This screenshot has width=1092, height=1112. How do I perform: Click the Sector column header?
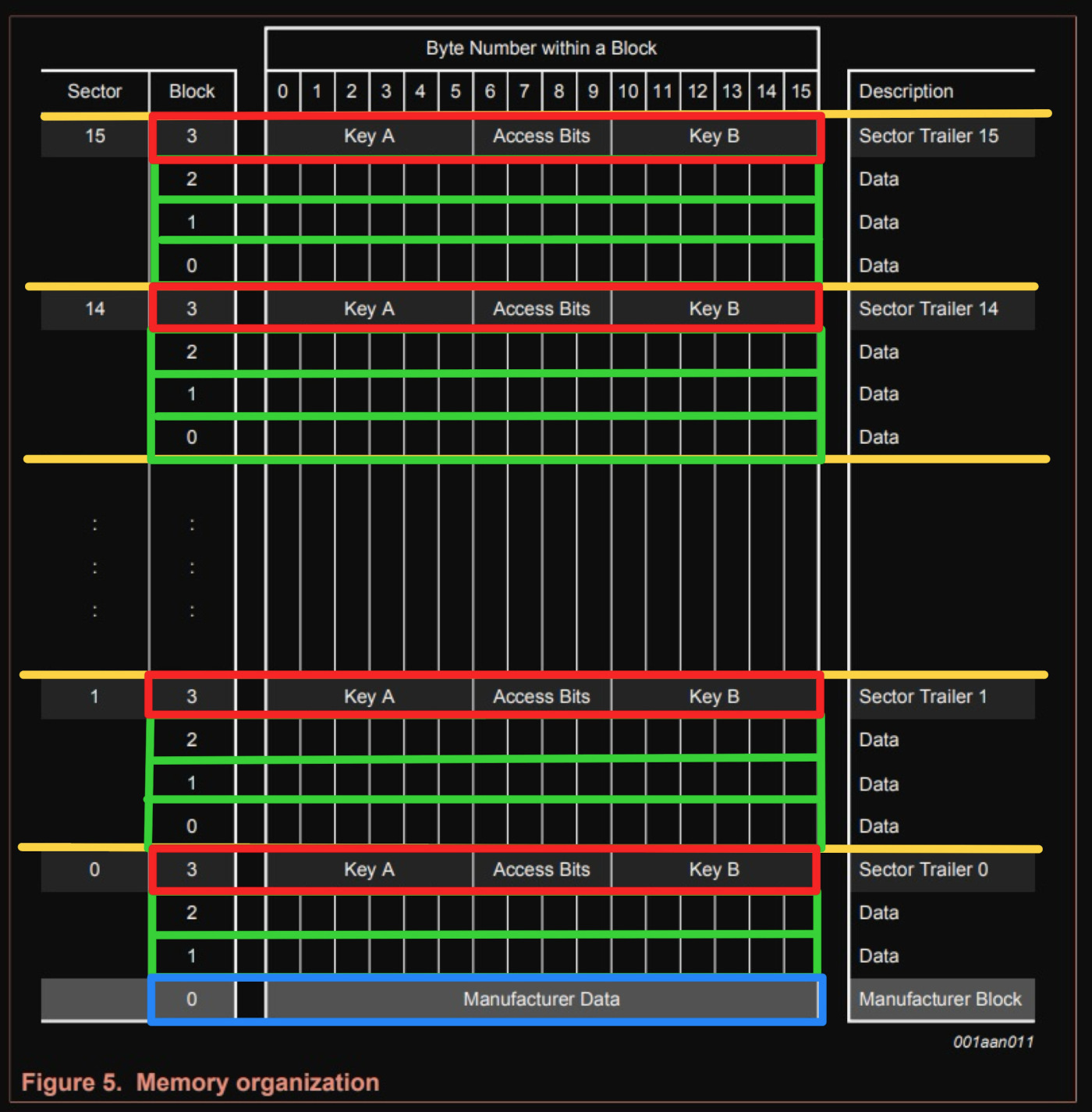pos(94,91)
